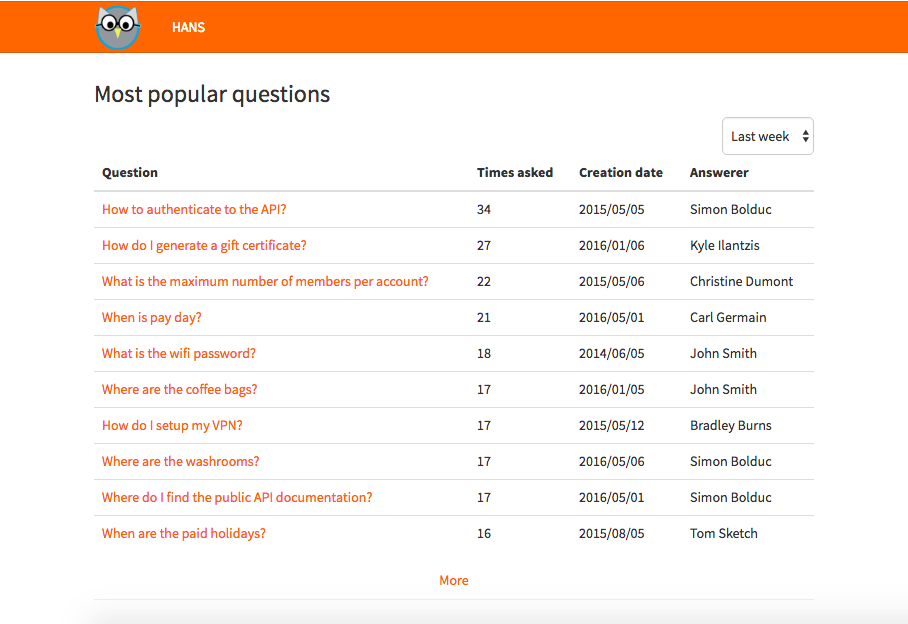Open "Where are the washrooms?" question
The width and height of the screenshot is (908, 624).
181,461
